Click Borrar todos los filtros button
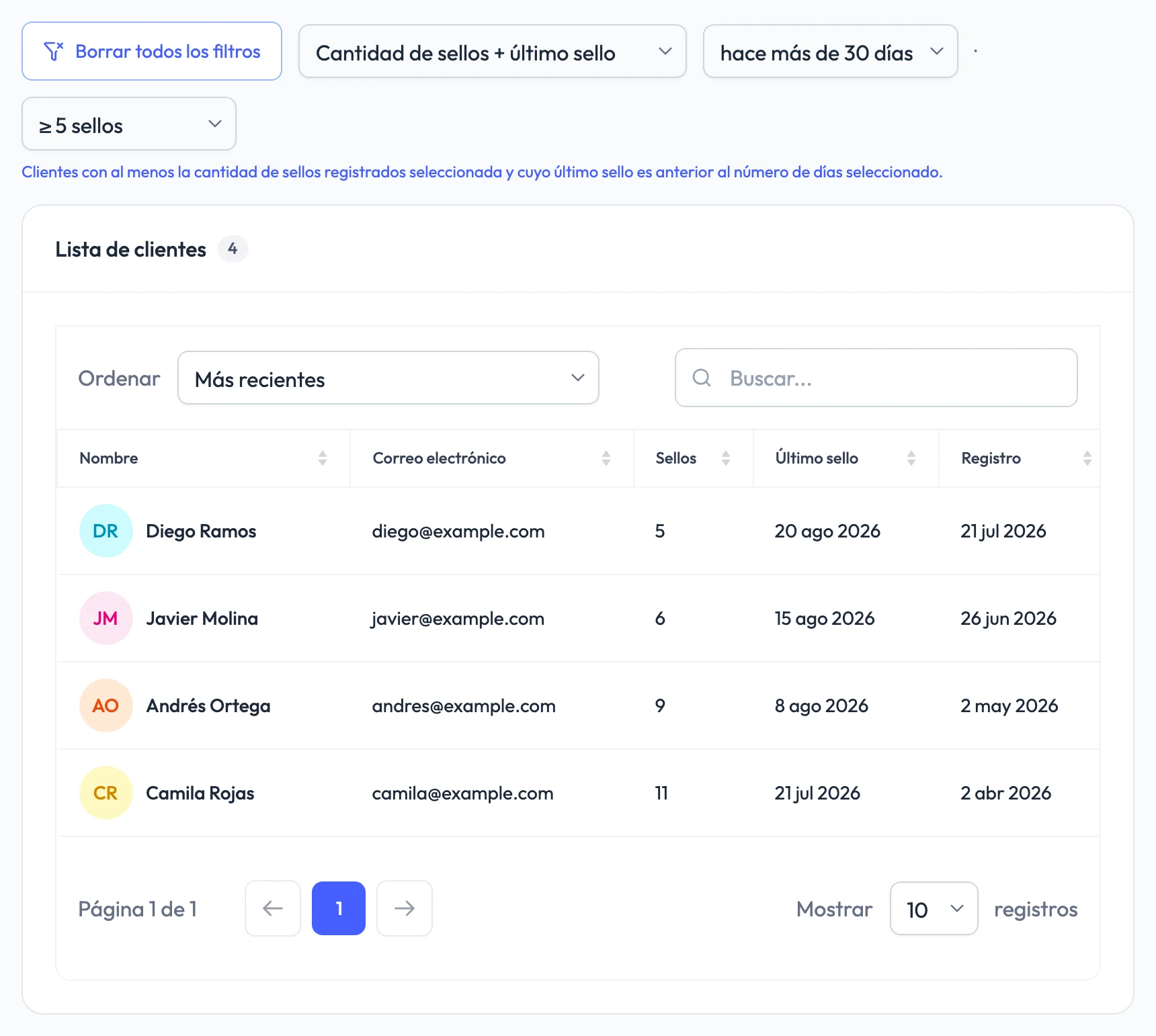 coord(152,51)
